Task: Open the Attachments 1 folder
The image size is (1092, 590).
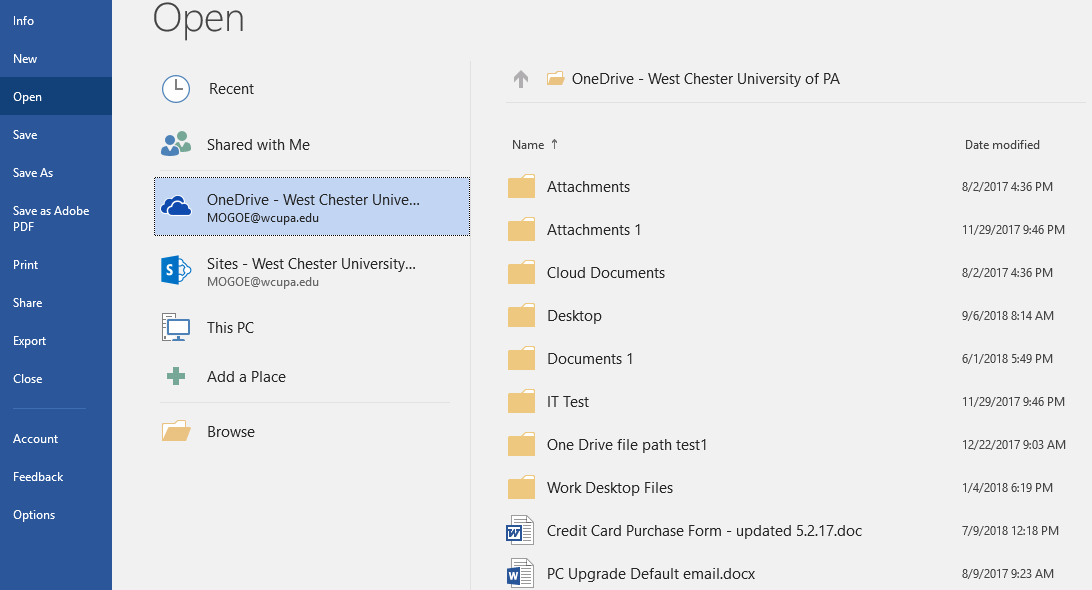Action: coord(594,230)
